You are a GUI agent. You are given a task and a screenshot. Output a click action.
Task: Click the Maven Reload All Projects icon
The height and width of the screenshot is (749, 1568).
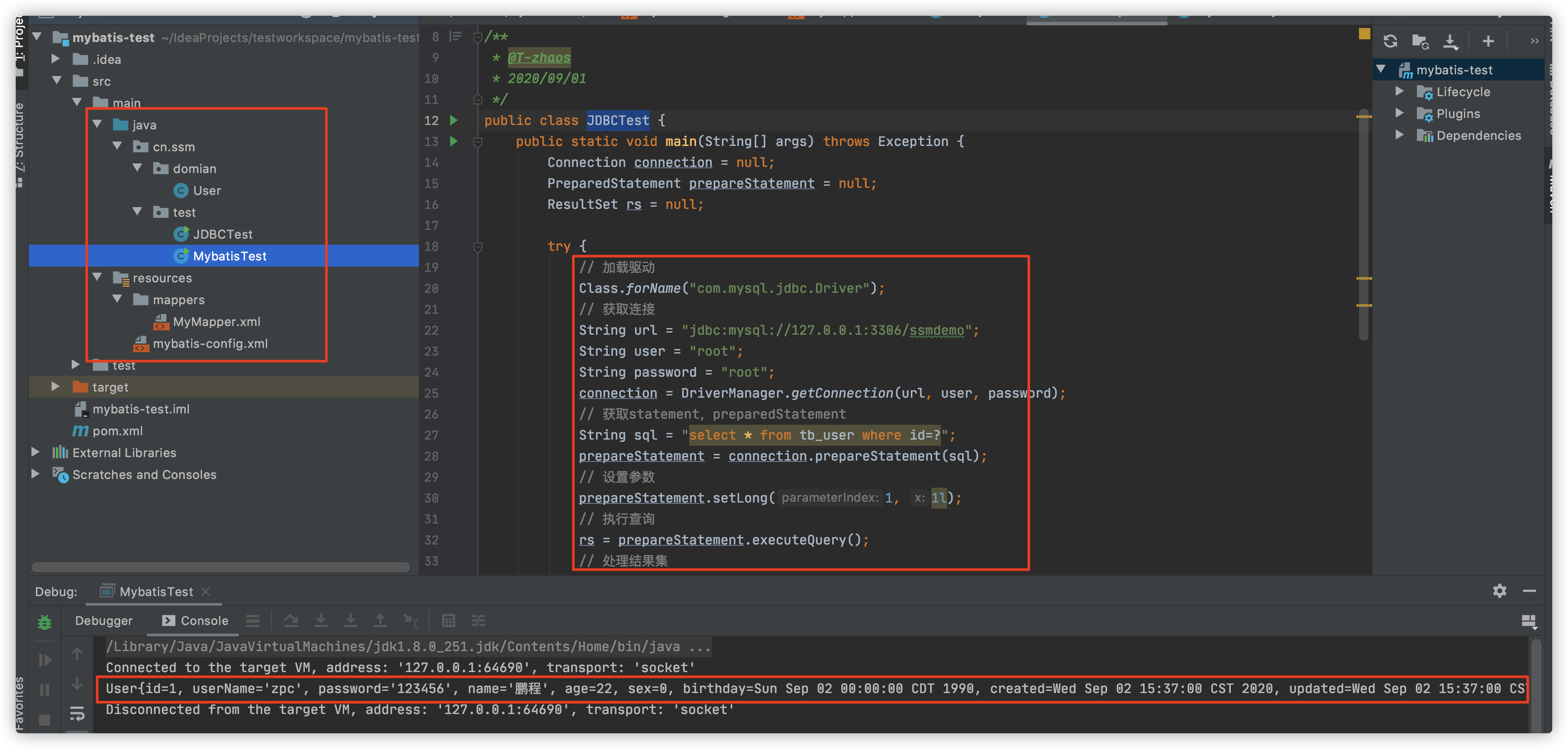(x=1390, y=42)
